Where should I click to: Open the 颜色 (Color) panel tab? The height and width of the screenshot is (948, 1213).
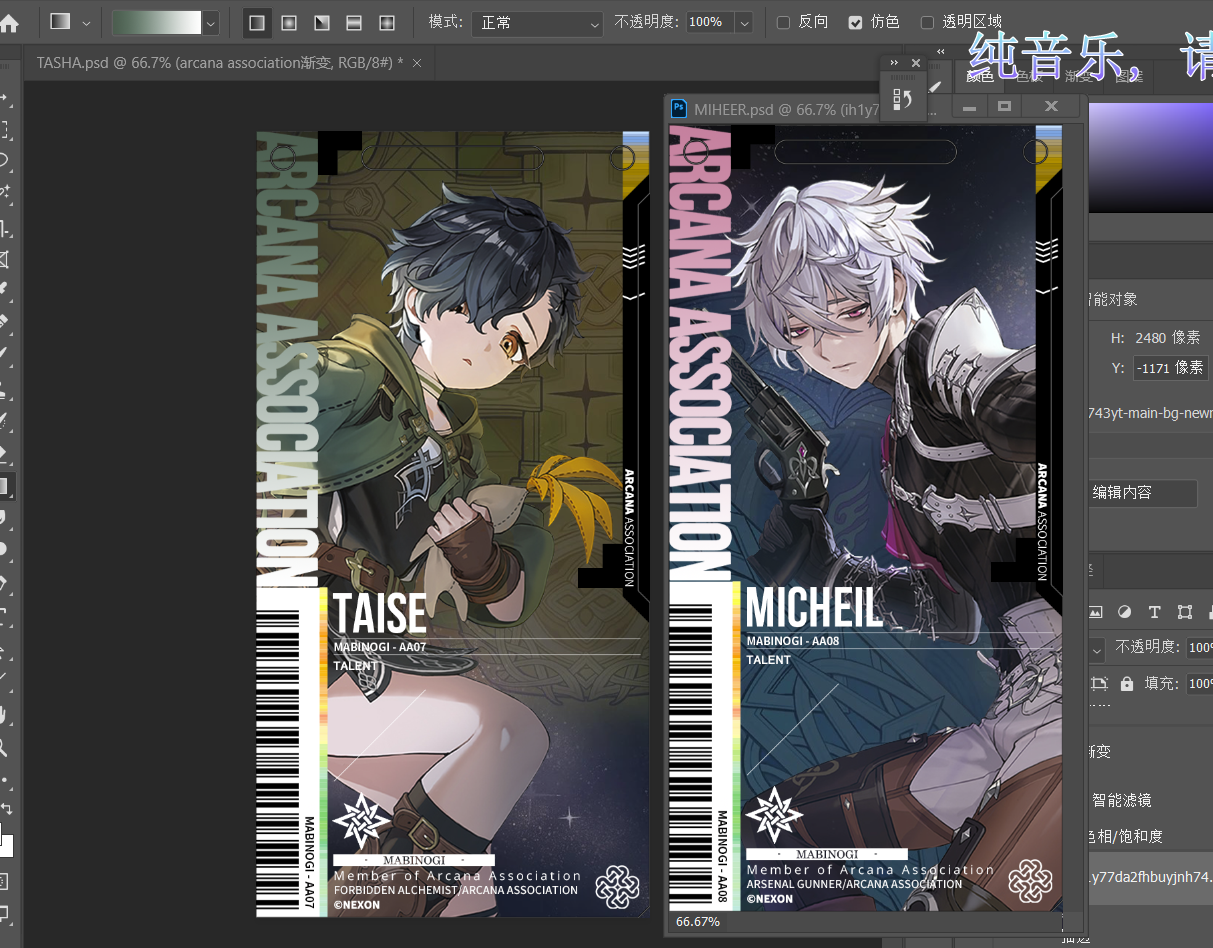[x=980, y=76]
